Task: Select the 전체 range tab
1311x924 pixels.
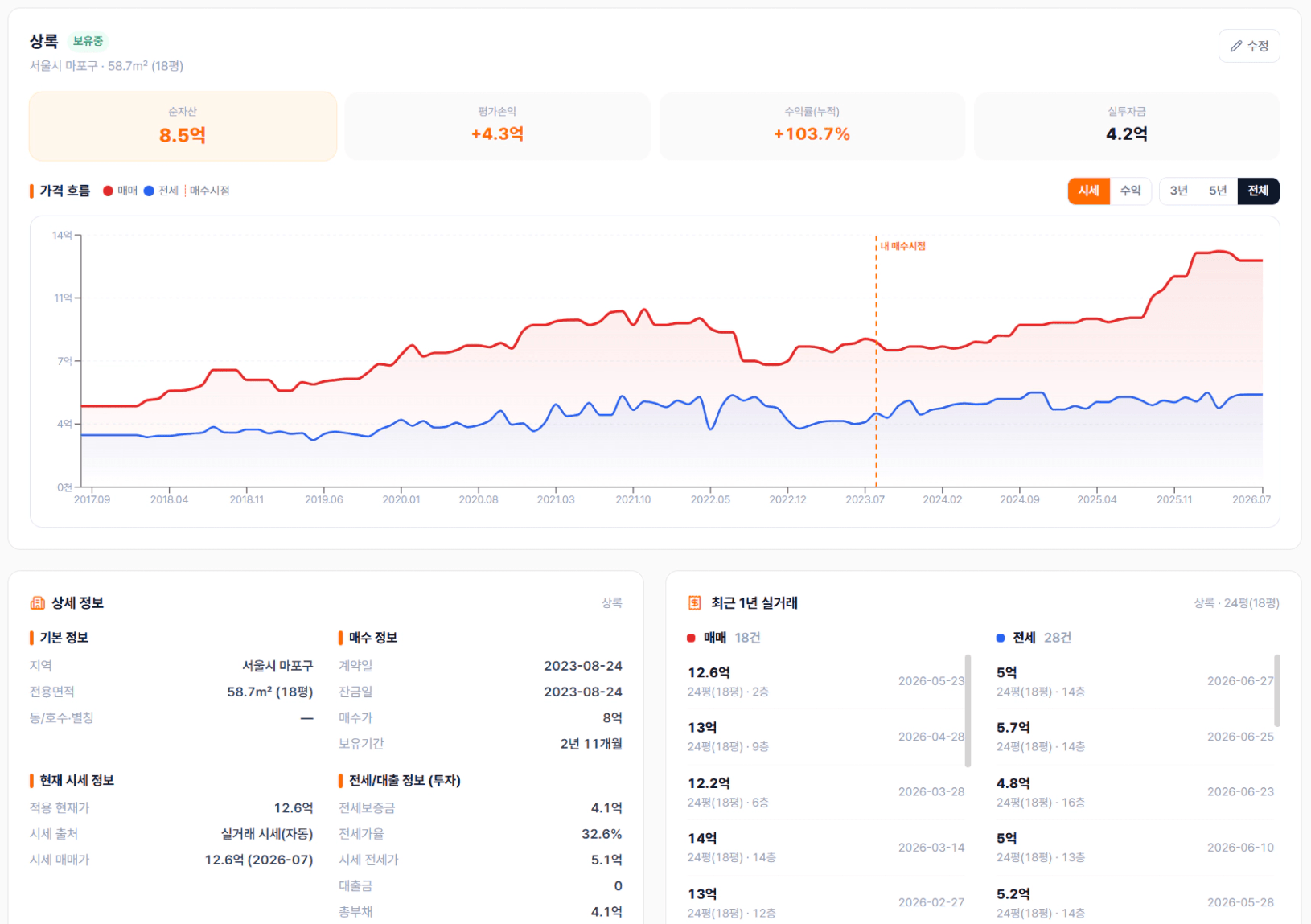Action: click(x=1258, y=191)
